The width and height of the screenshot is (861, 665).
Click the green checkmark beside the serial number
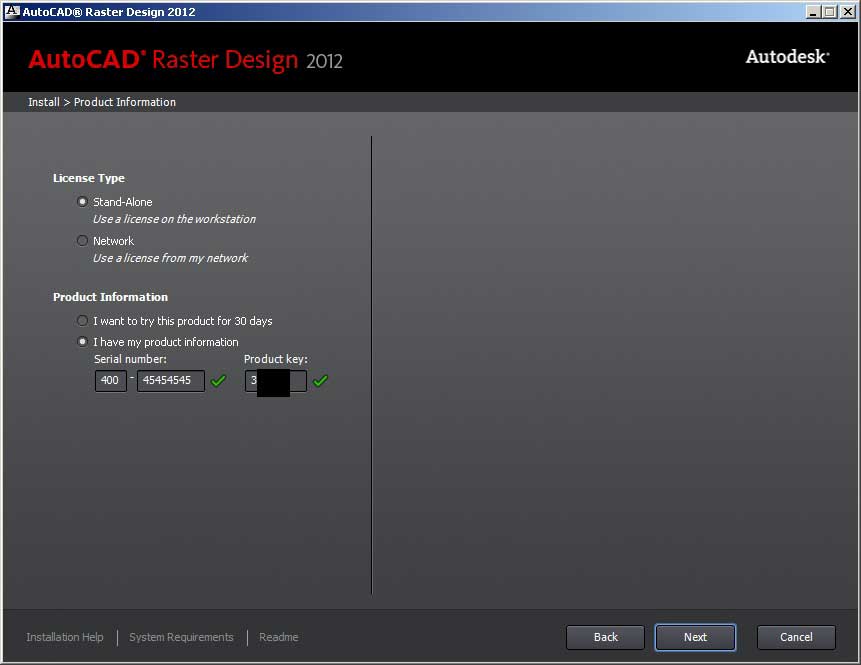point(219,381)
